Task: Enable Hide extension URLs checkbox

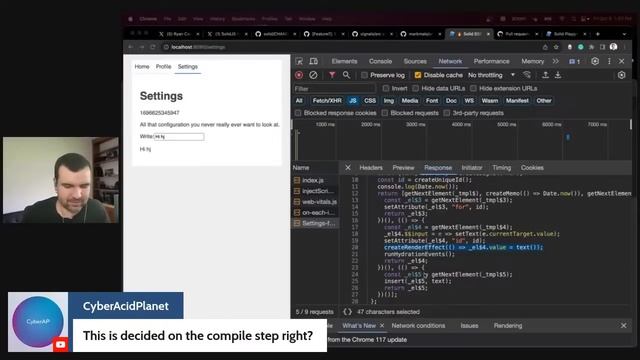Action: pyautogui.click(x=473, y=89)
